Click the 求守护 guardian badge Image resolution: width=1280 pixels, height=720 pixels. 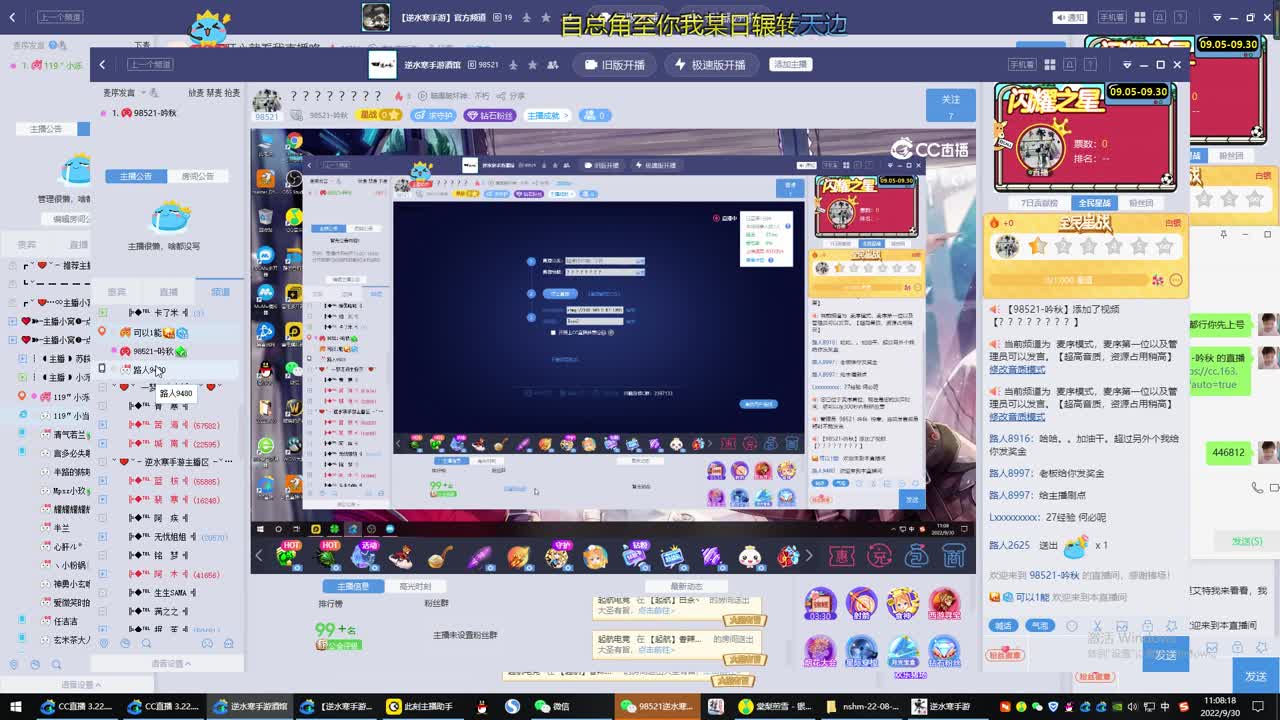[434, 115]
